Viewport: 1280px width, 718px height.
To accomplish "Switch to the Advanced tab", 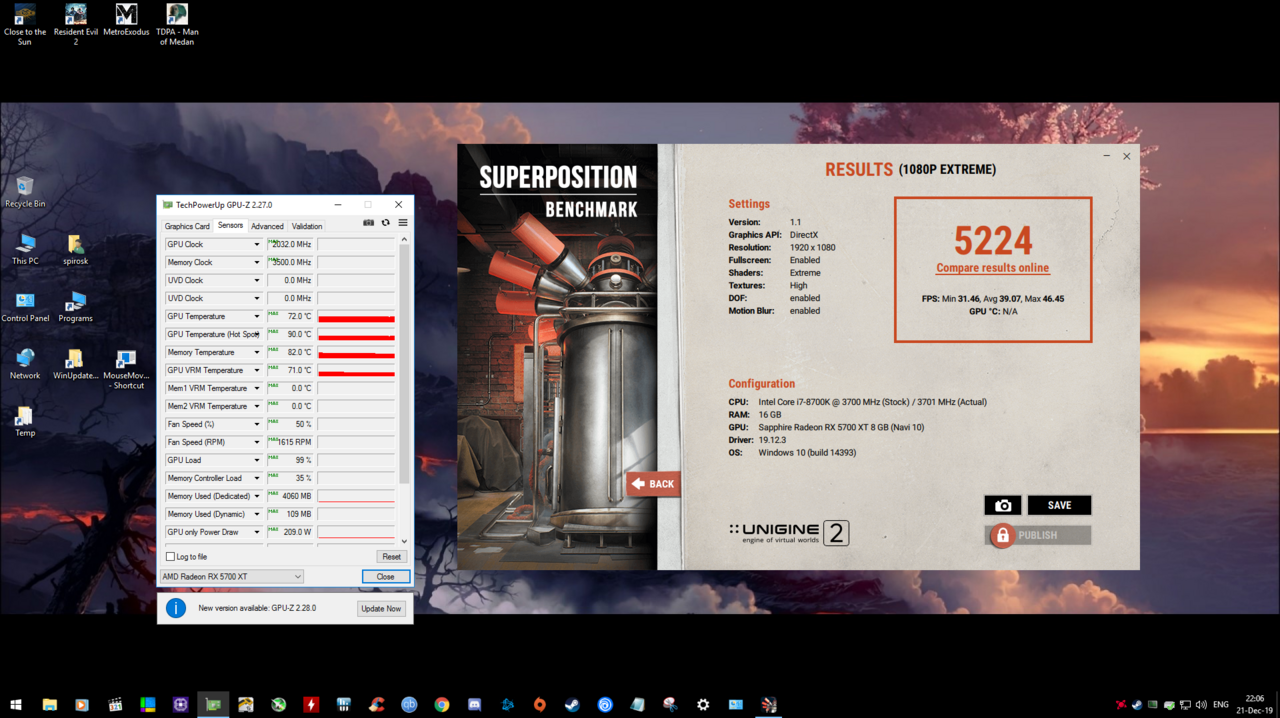I will [267, 226].
